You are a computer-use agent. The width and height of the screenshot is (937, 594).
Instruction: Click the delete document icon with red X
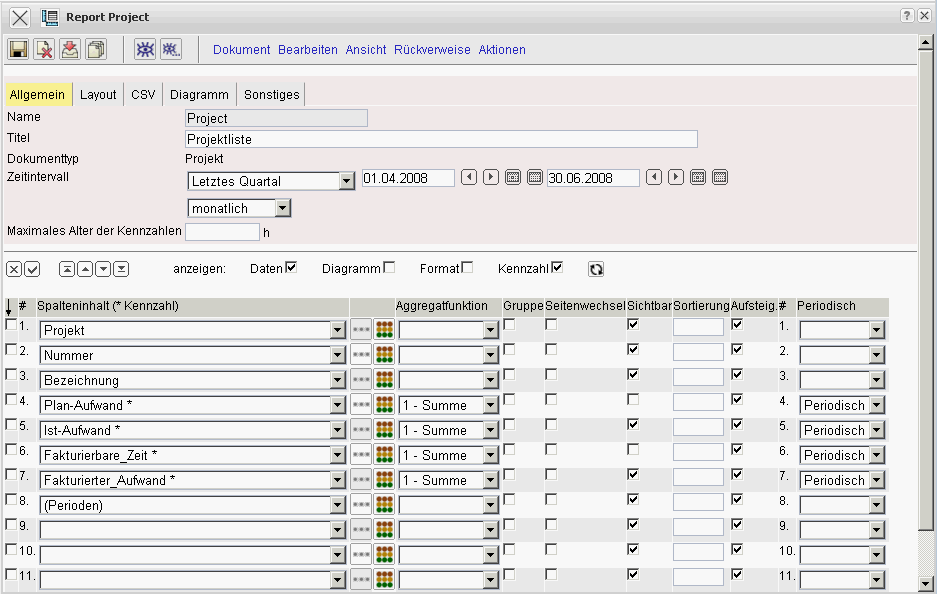pos(44,49)
